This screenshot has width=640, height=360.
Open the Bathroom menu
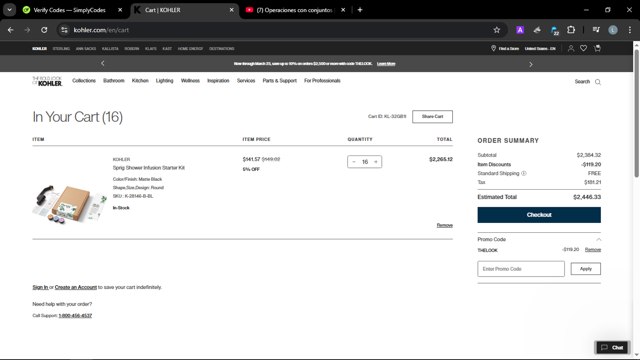(x=113, y=81)
